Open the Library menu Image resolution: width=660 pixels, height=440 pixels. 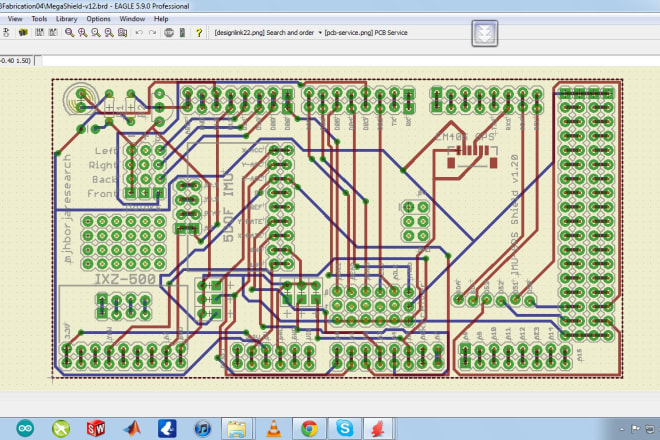pos(67,19)
